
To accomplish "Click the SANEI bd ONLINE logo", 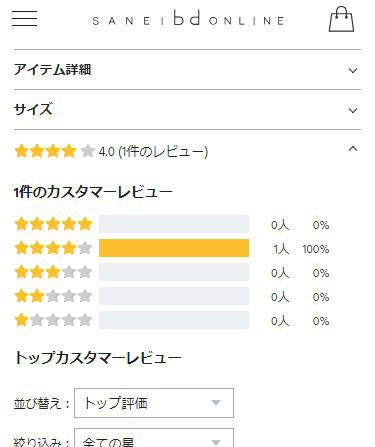I will coord(188,19).
